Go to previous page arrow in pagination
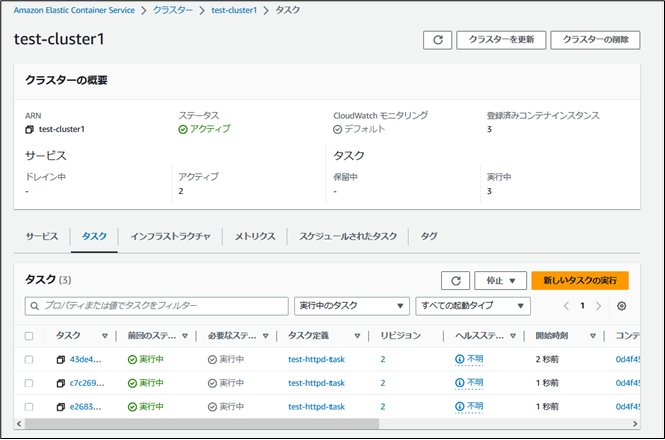The height and width of the screenshot is (440, 665). click(x=566, y=306)
